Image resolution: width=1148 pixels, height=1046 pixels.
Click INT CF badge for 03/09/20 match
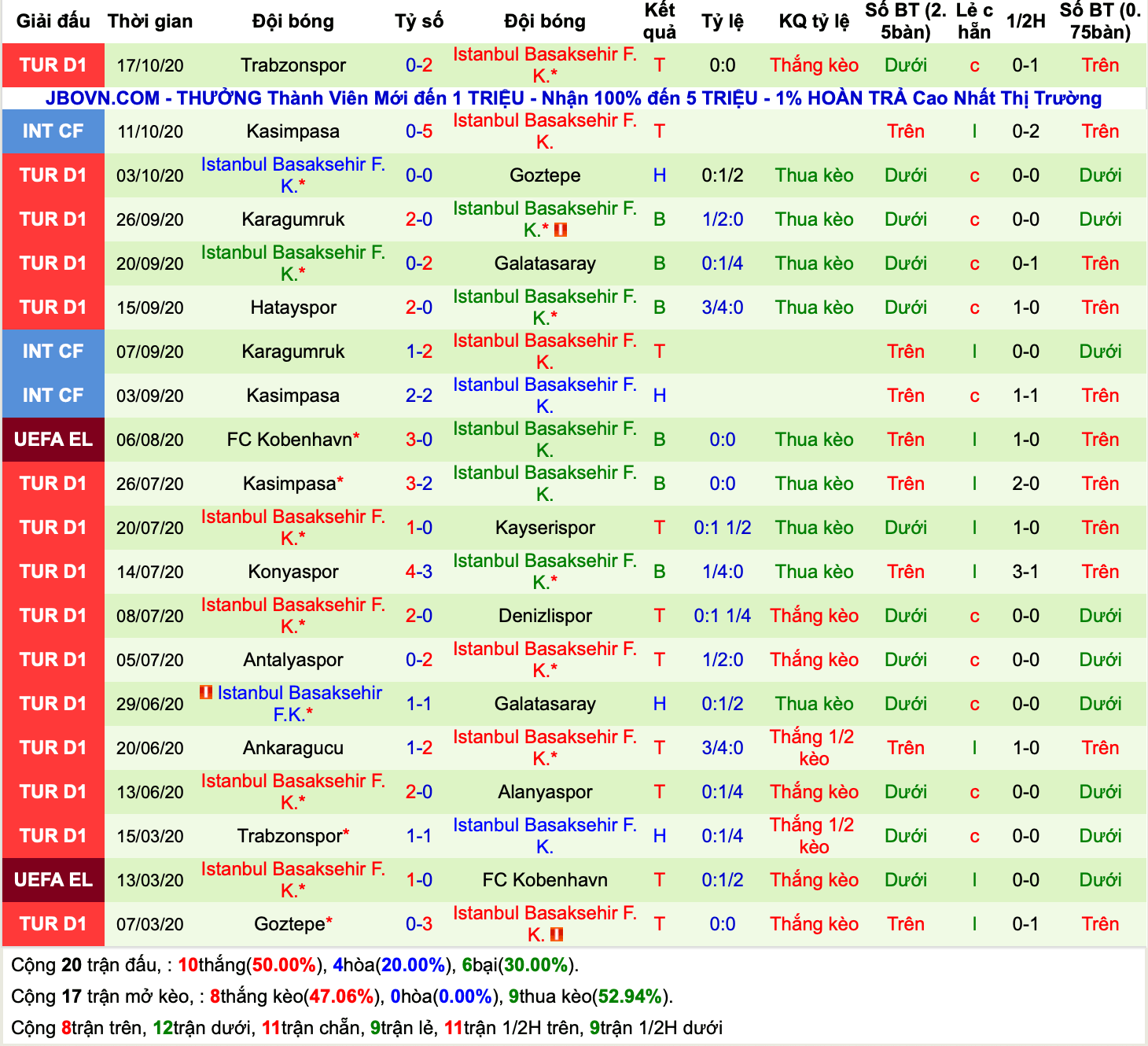coord(53,396)
